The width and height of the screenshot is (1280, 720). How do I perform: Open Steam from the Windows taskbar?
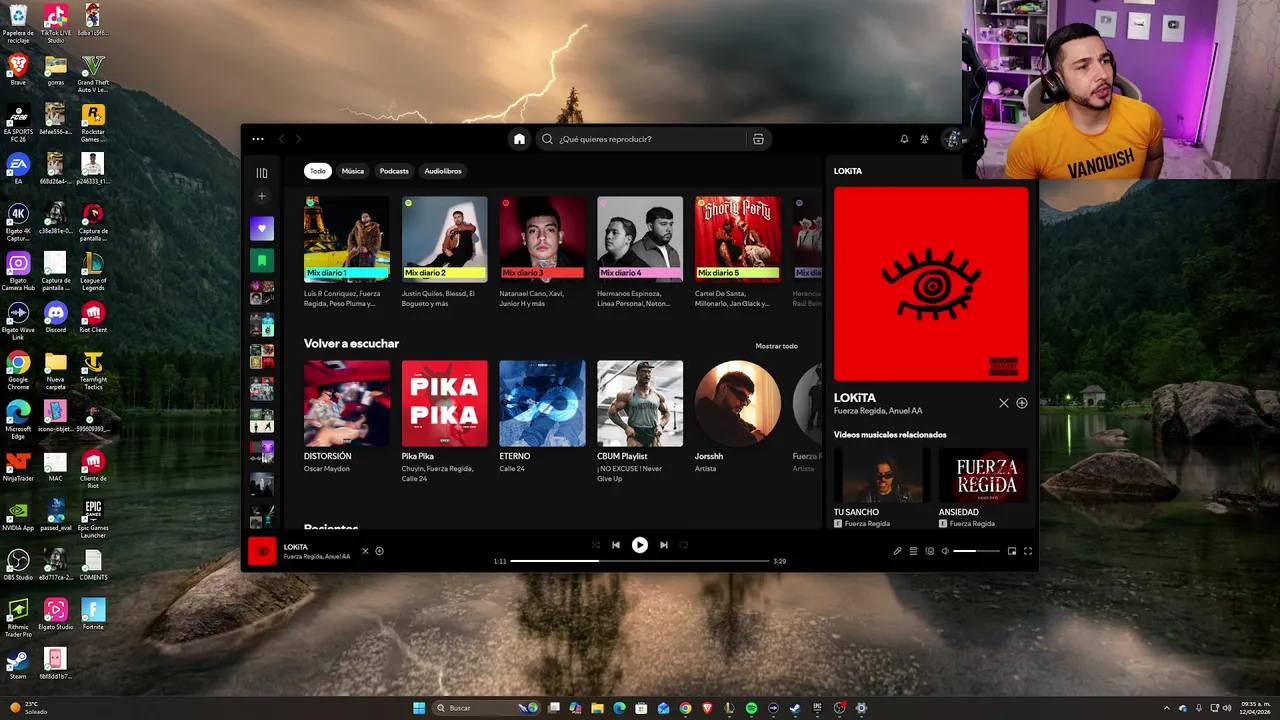(x=795, y=708)
